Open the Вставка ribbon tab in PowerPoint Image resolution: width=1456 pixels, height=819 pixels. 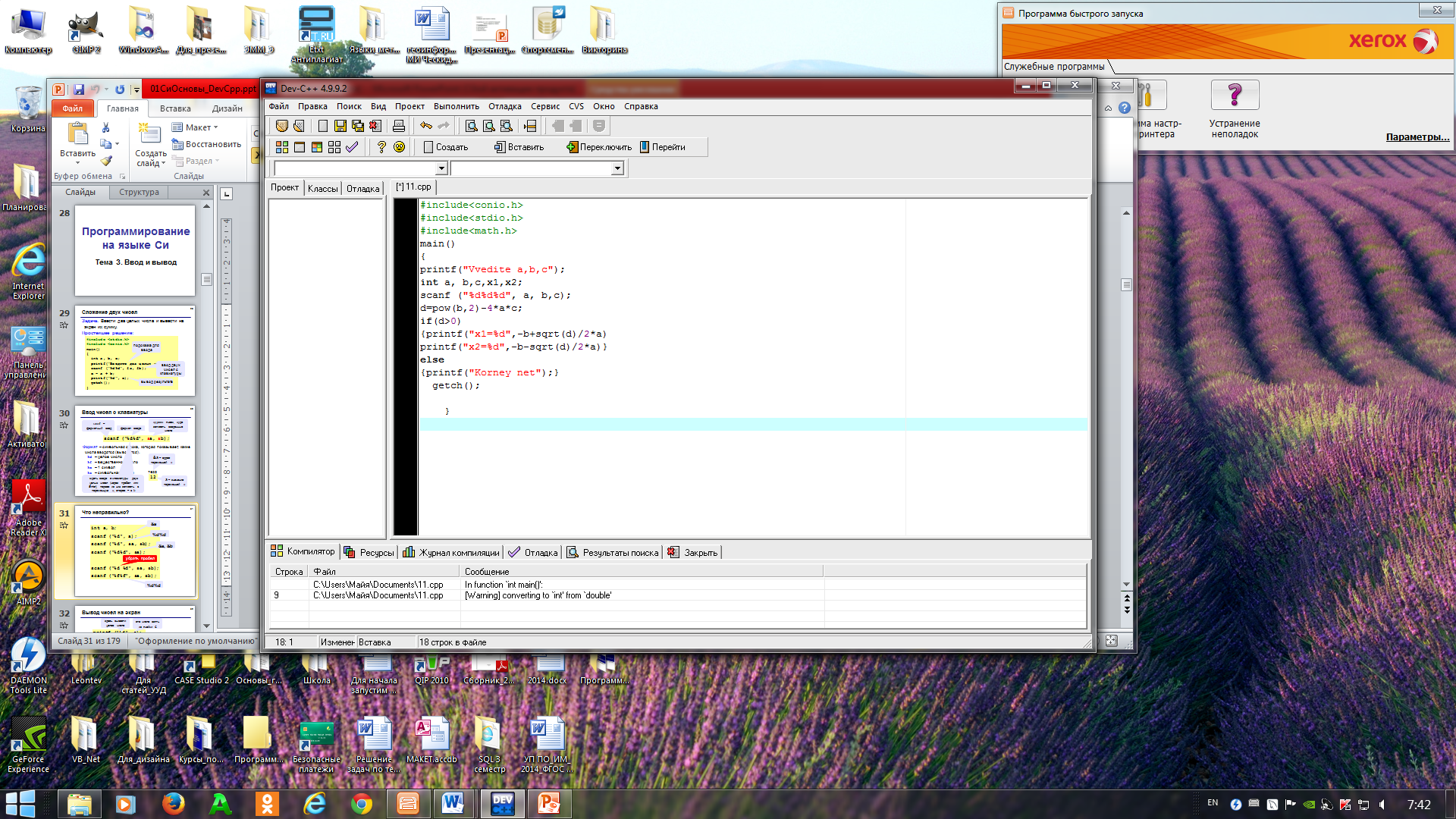(x=175, y=108)
